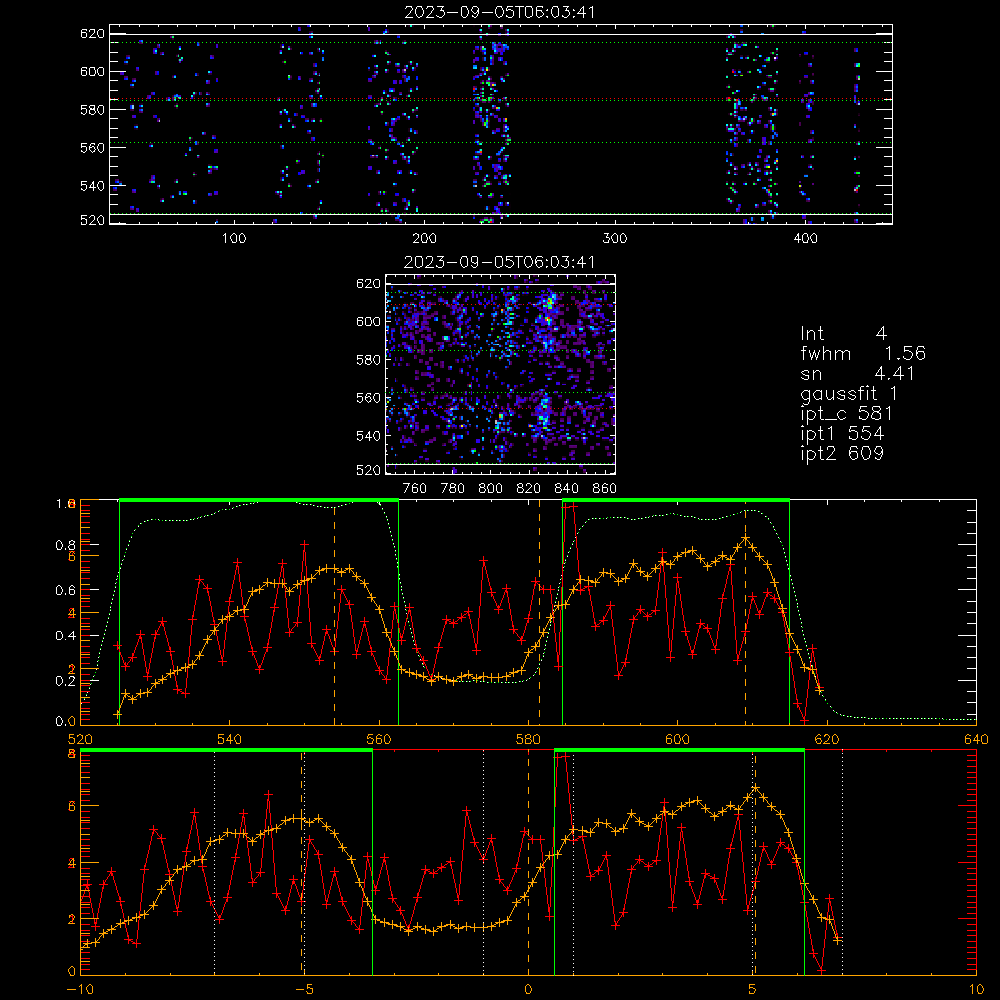Select the 'ipt2 609' readout text
This screenshot has height=1000, width=1000.
coord(842,453)
